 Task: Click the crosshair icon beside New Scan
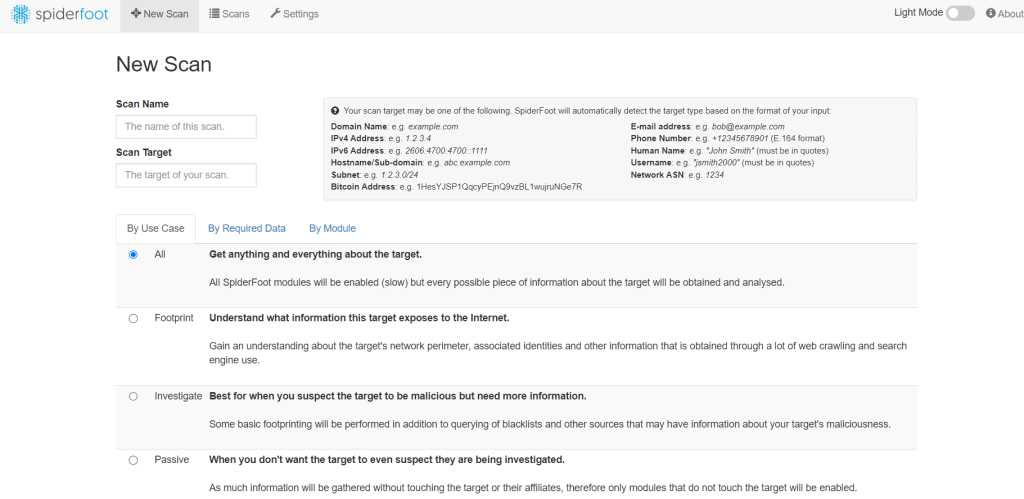(x=136, y=14)
